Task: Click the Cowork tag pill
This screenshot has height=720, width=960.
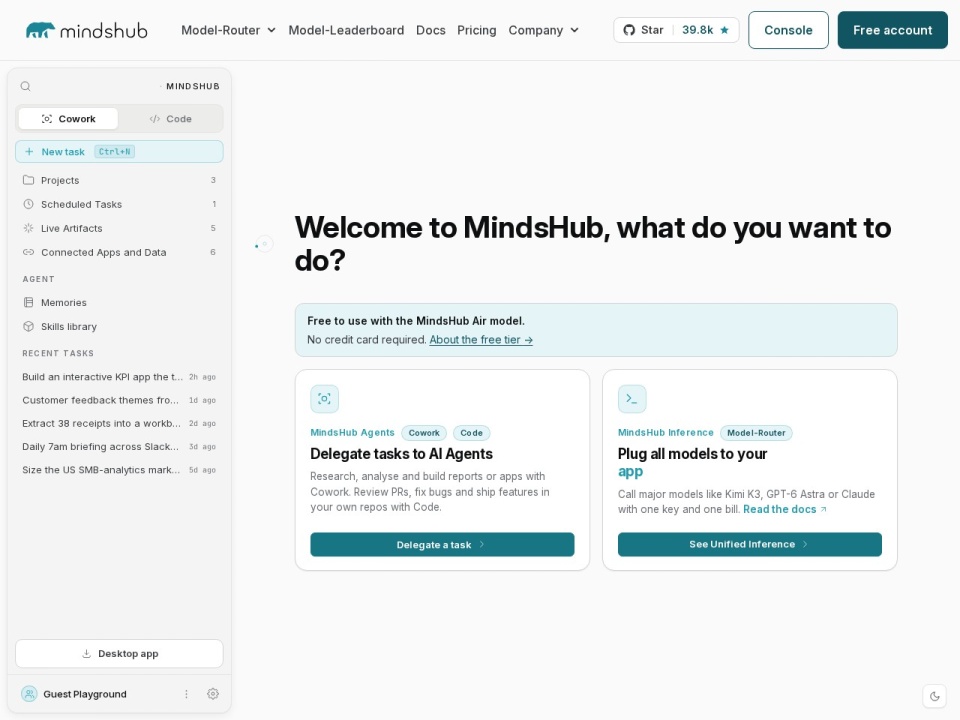Action: point(424,433)
